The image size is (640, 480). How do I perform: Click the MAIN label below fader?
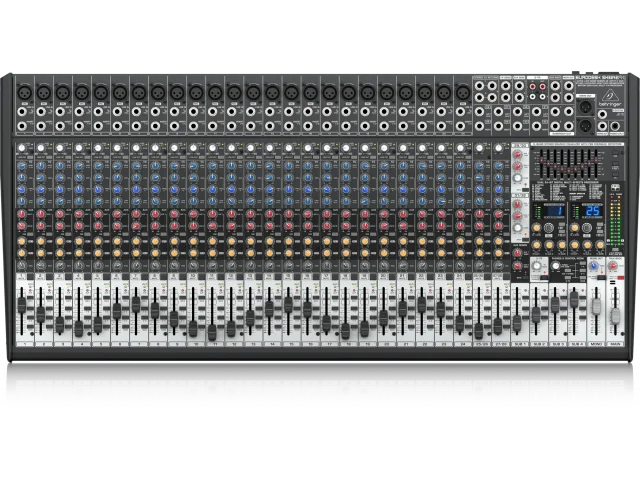click(615, 344)
